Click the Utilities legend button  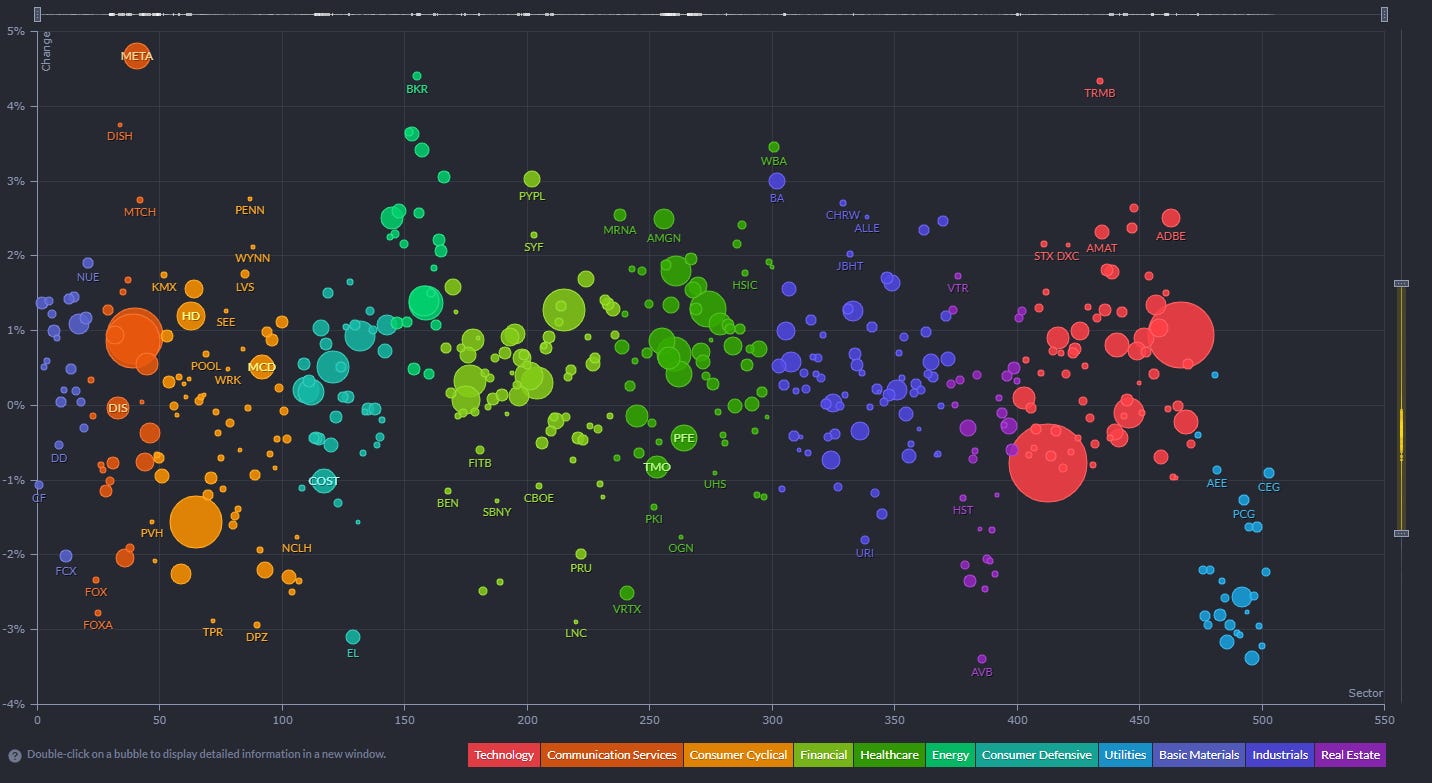[x=1125, y=755]
